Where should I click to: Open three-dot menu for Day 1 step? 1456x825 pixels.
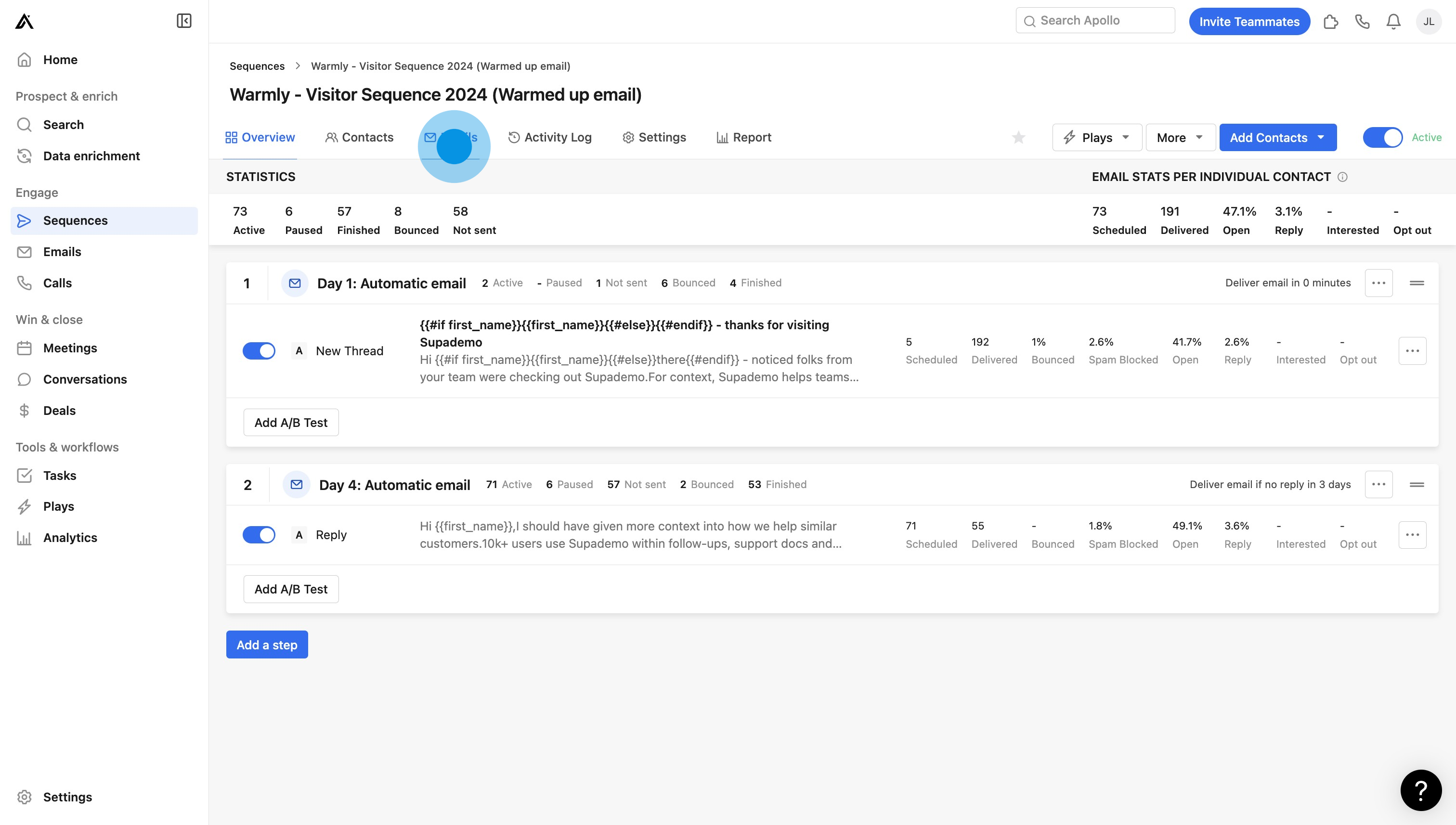point(1378,283)
